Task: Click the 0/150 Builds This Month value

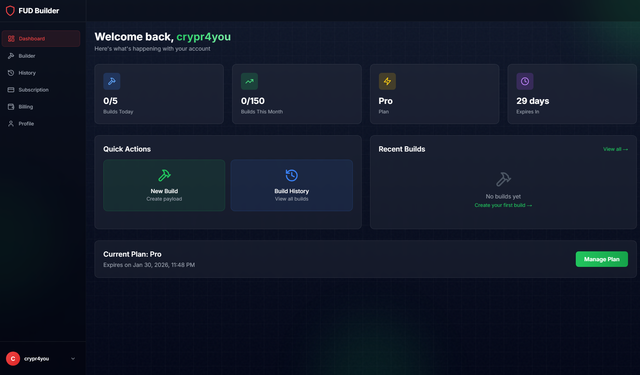Action: click(x=253, y=101)
